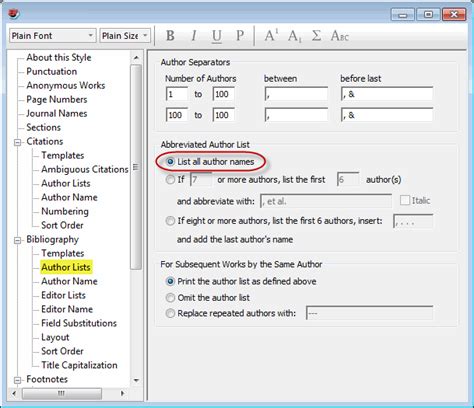Select Omit the author list option

tap(170, 297)
